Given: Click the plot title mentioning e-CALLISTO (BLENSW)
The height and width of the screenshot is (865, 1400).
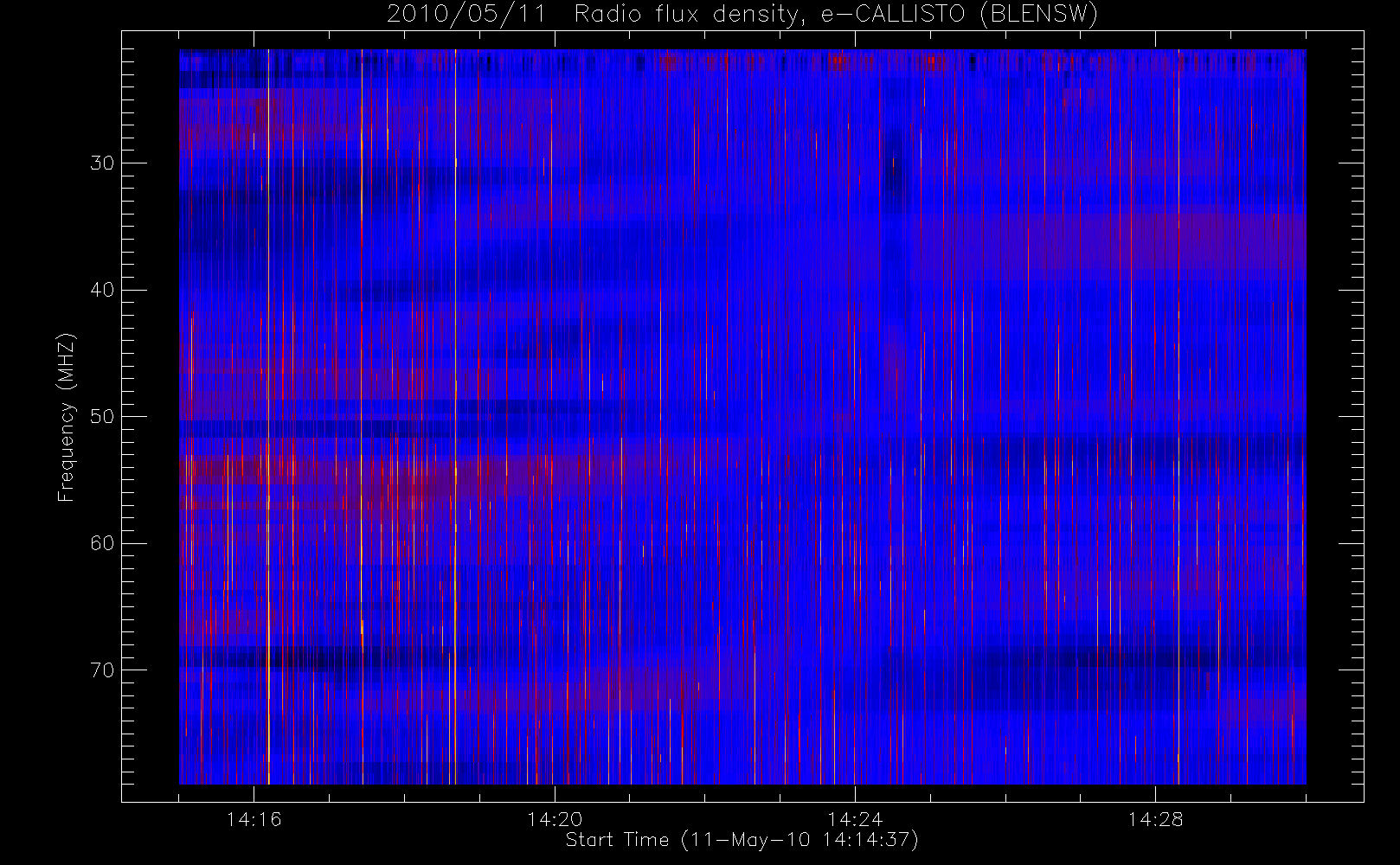Looking at the screenshot, I should [x=742, y=14].
